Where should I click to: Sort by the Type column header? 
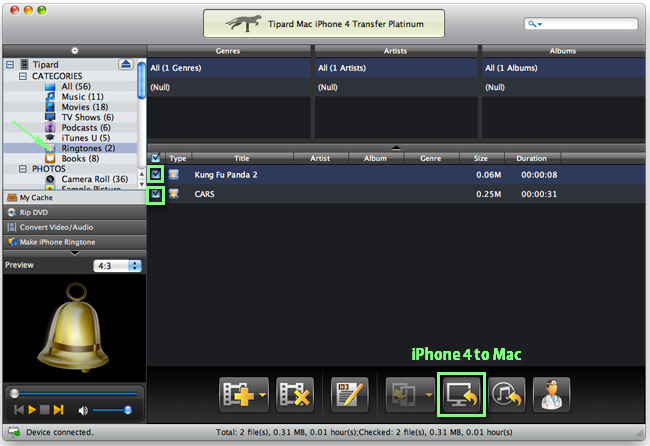[x=178, y=158]
